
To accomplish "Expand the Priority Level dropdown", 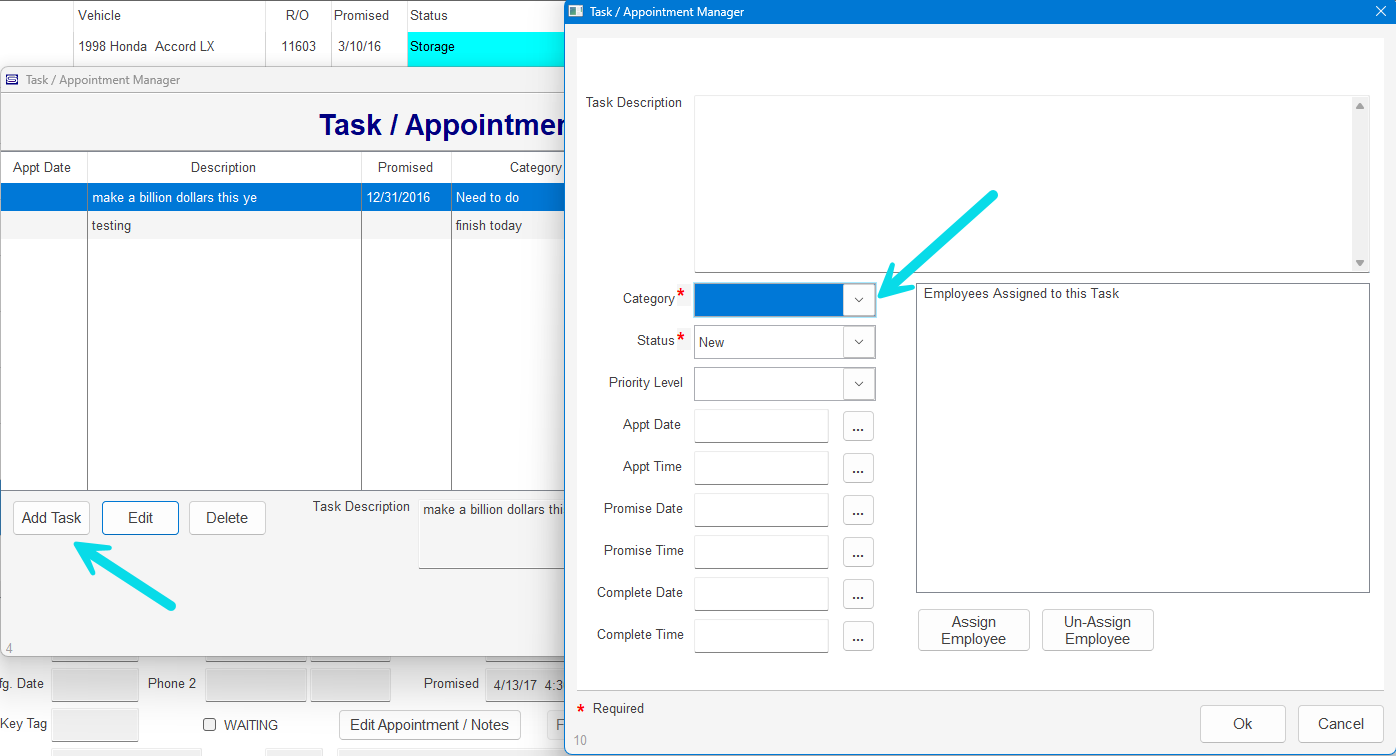I will click(x=858, y=384).
